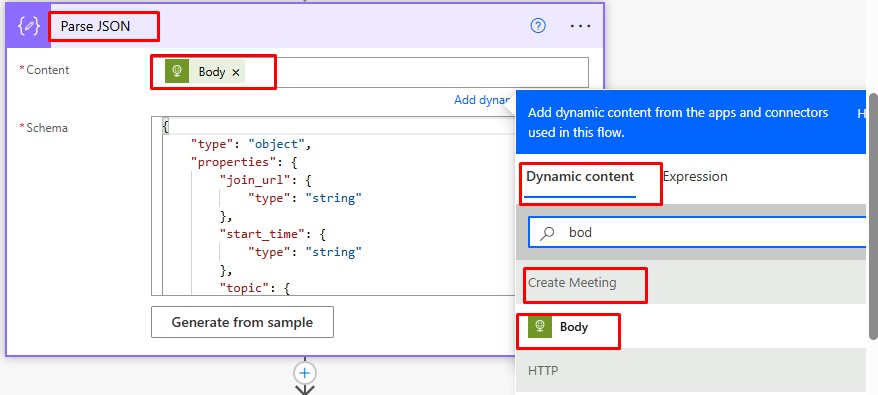Click the dynamic content search box
Image resolution: width=878 pixels, height=395 pixels.
(x=698, y=232)
